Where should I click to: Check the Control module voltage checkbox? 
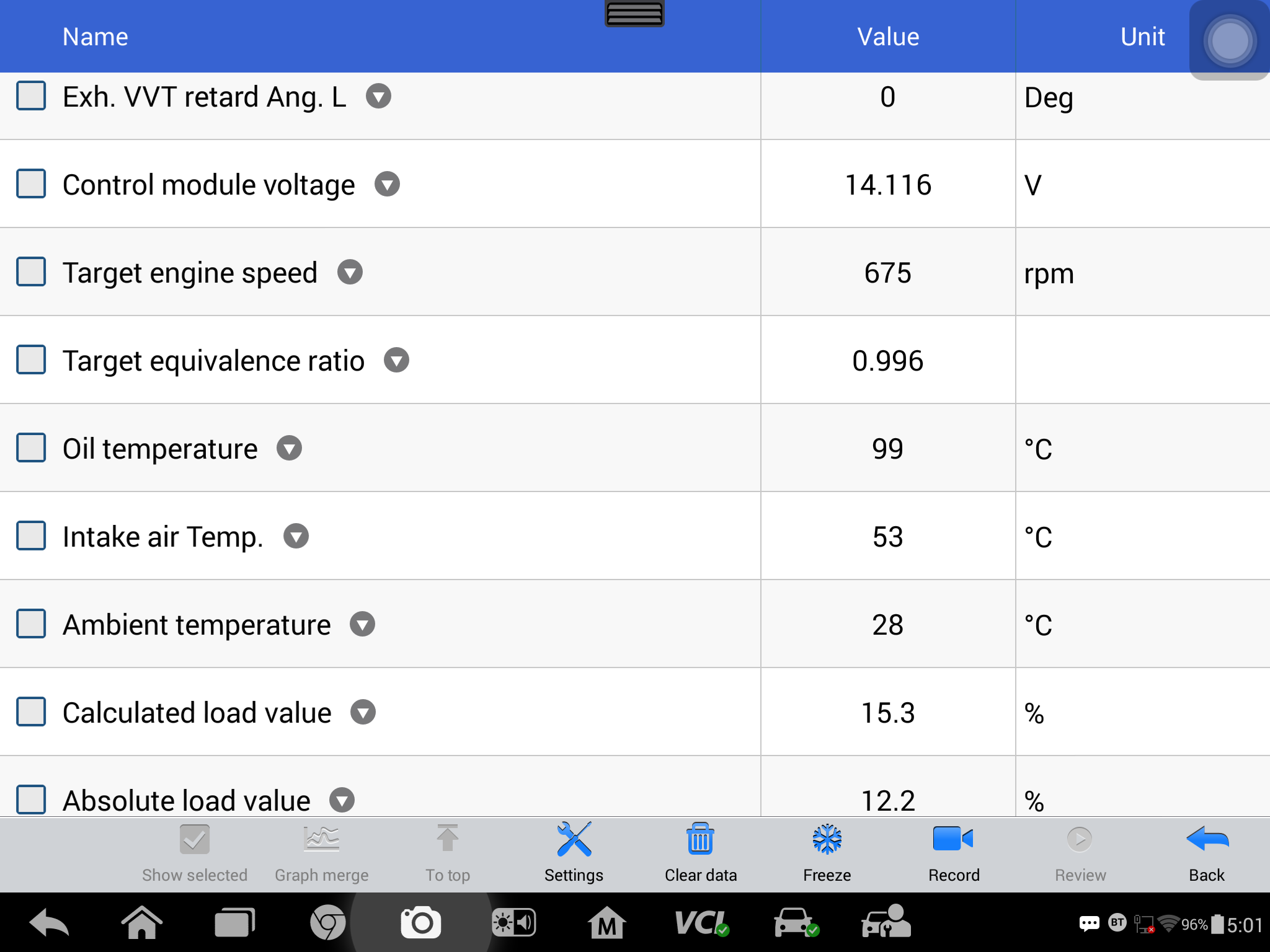click(31, 184)
